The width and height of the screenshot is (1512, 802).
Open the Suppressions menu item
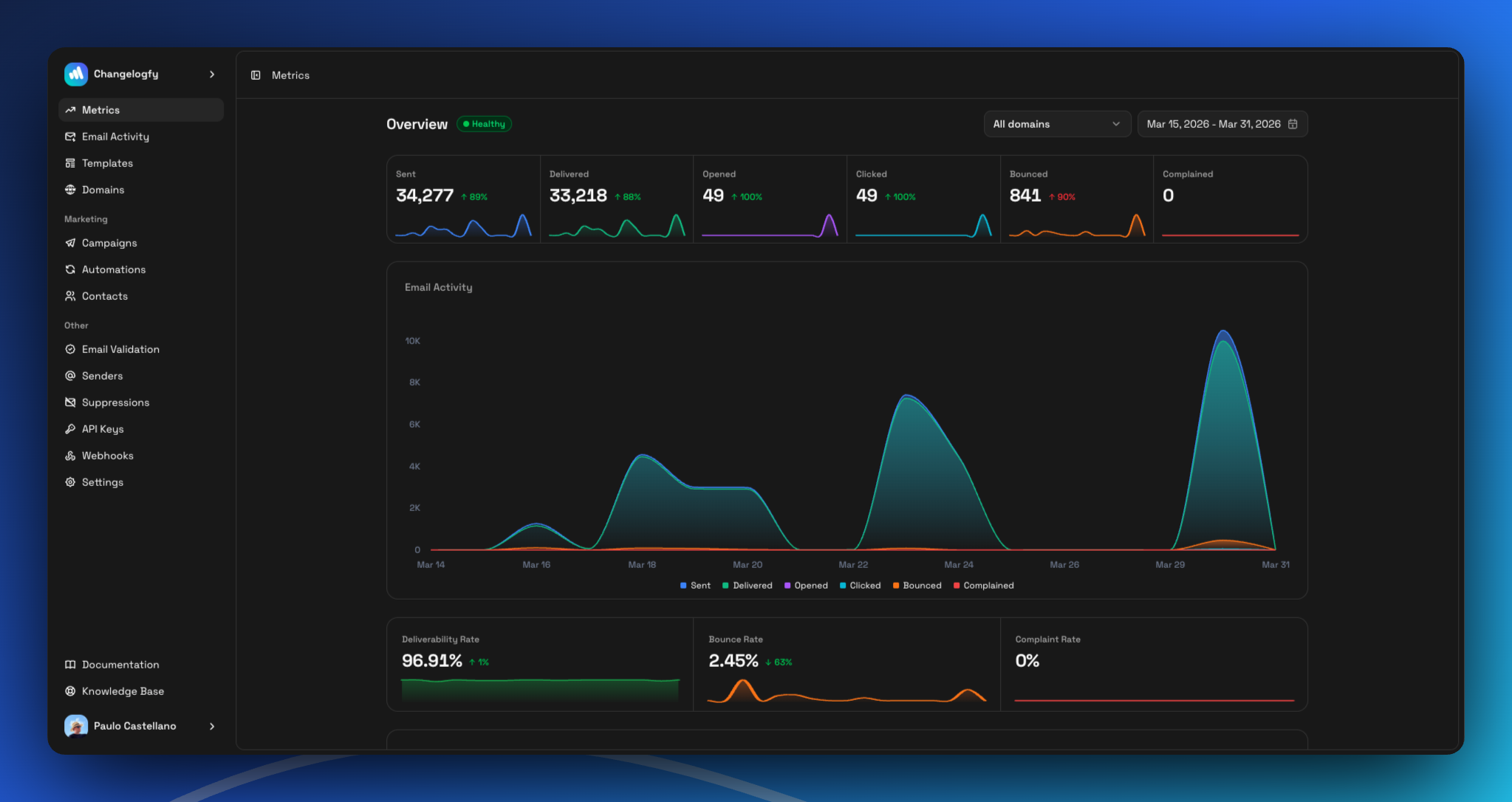[115, 402]
